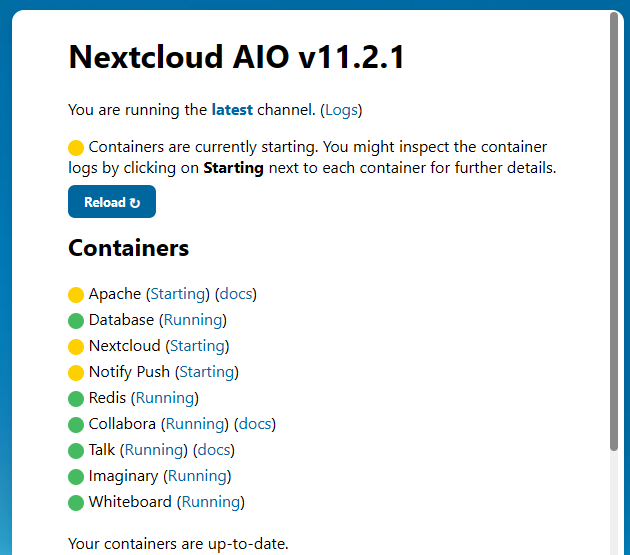Open the Talk docs link
The height and width of the screenshot is (555, 630).
pyautogui.click(x=213, y=450)
